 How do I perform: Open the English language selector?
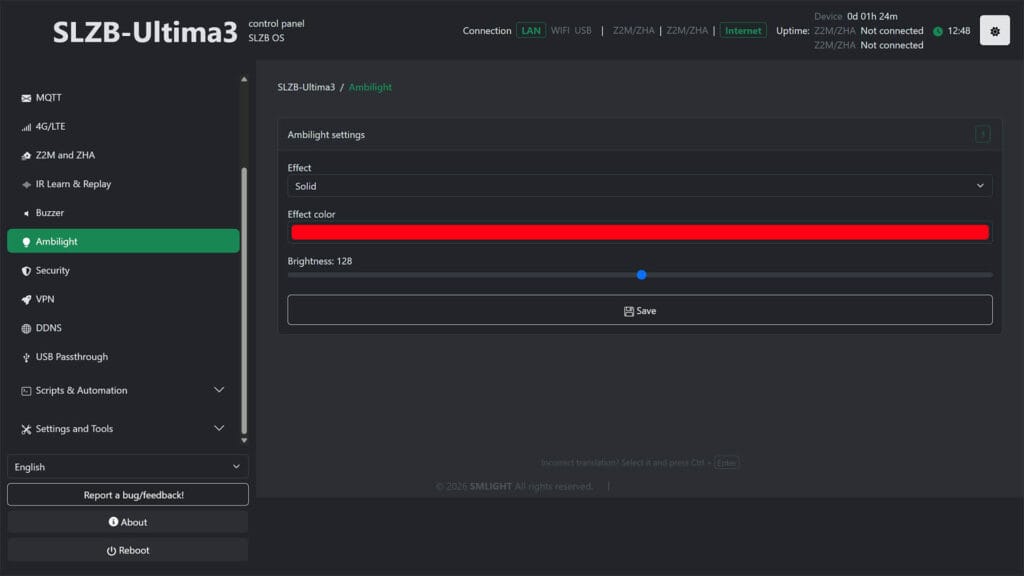[127, 467]
